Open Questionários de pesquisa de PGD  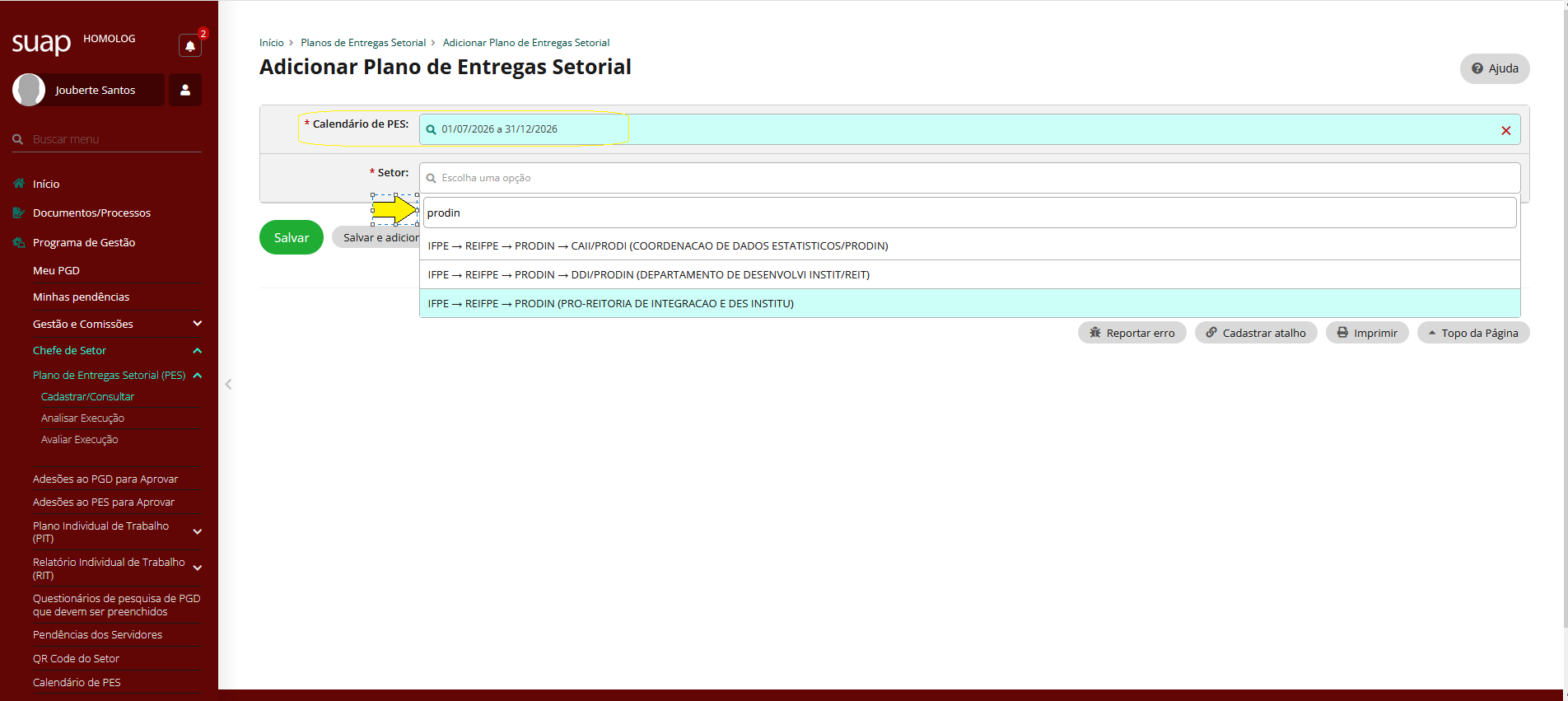[x=116, y=605]
